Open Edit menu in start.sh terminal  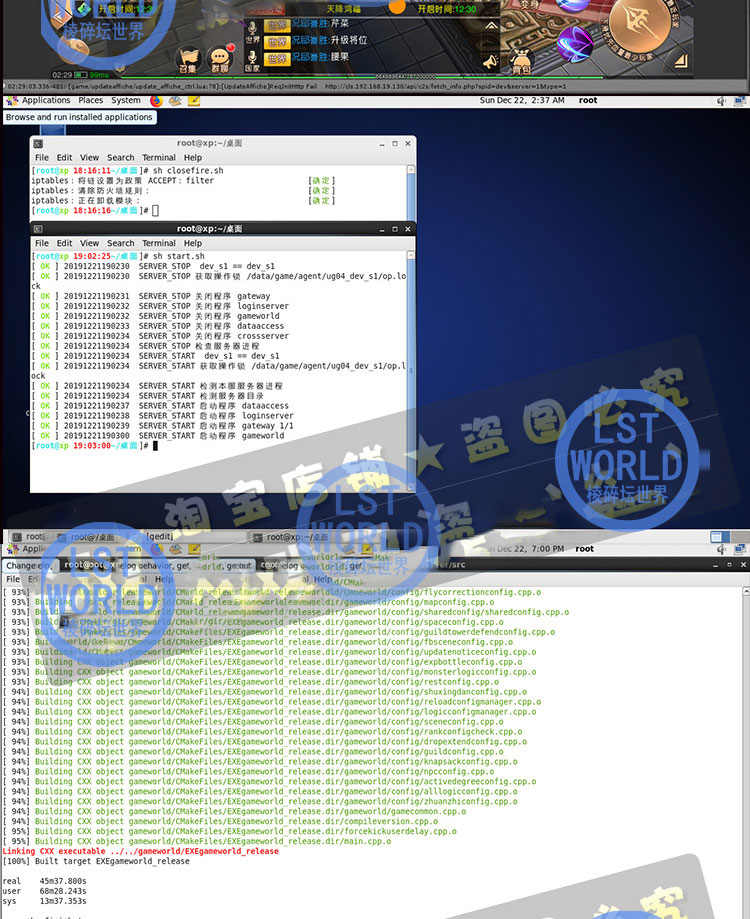coord(64,243)
